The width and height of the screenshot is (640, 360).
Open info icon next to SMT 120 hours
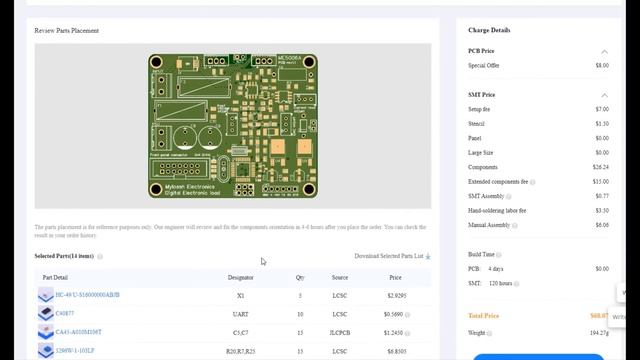click(517, 284)
